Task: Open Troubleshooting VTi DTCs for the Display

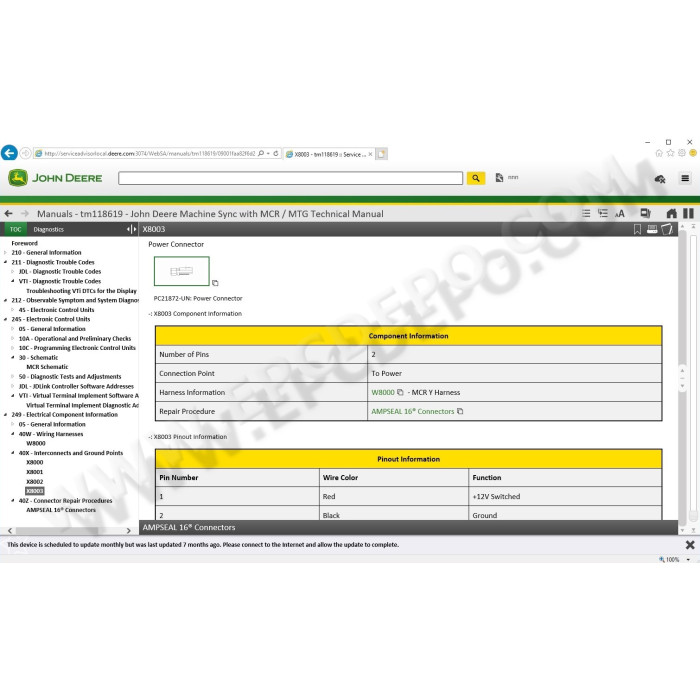Action: point(81,291)
